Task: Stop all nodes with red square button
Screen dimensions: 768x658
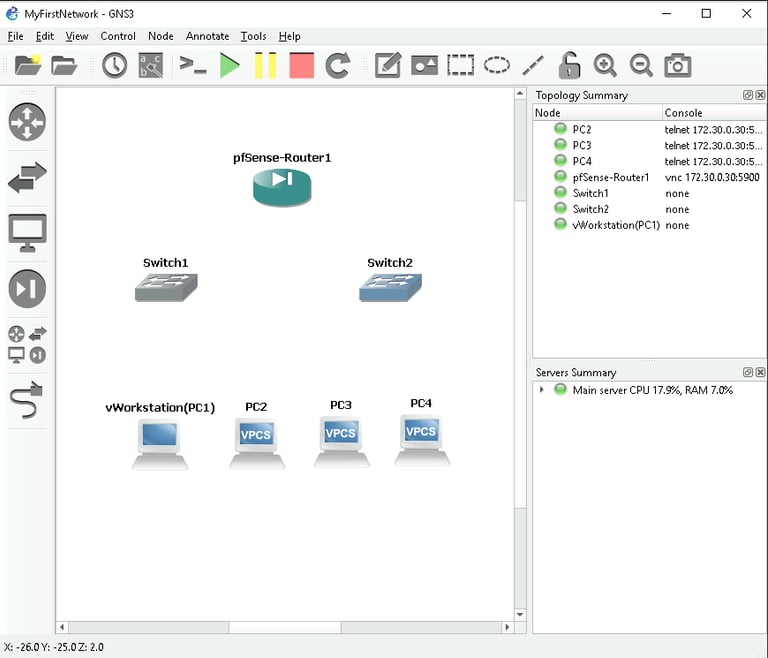Action: 302,65
